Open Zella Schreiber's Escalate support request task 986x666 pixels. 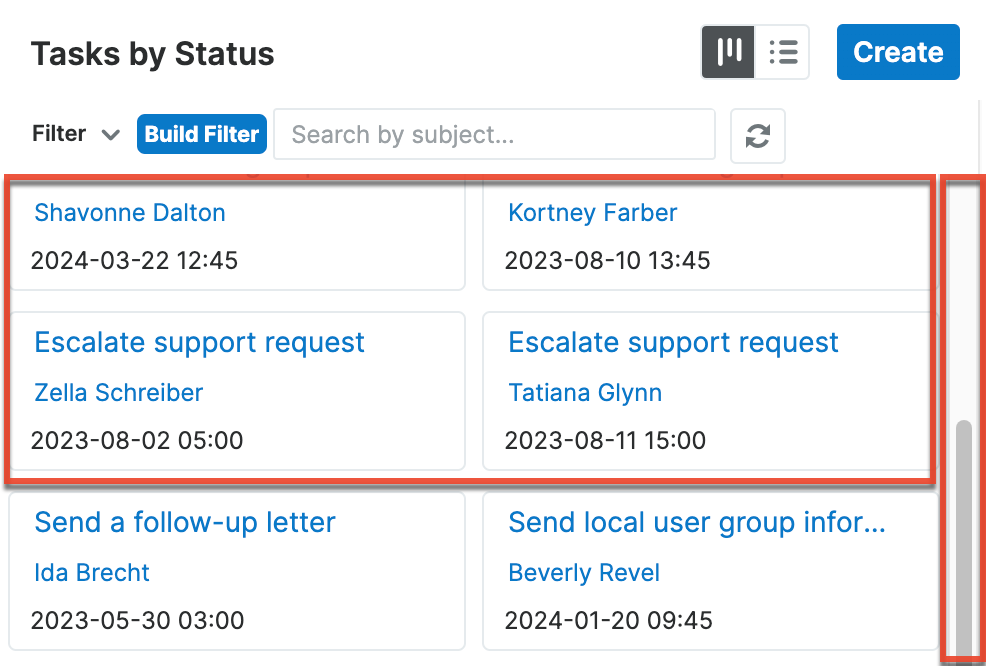click(199, 343)
